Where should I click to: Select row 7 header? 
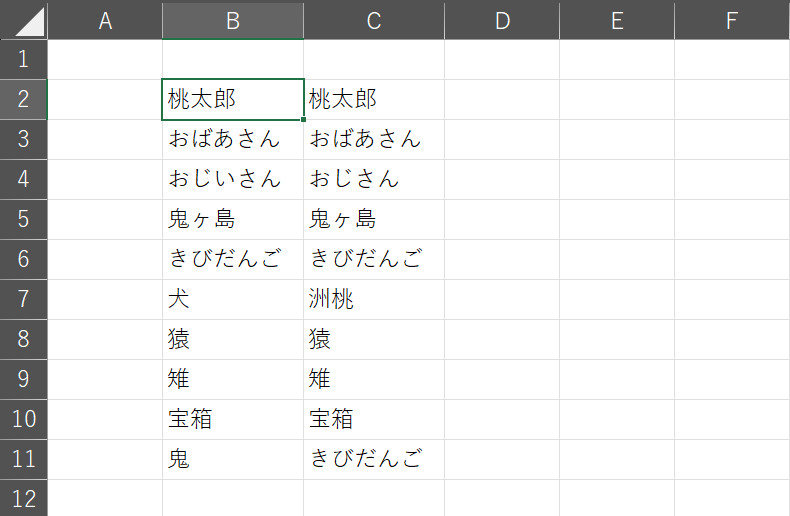(24, 299)
